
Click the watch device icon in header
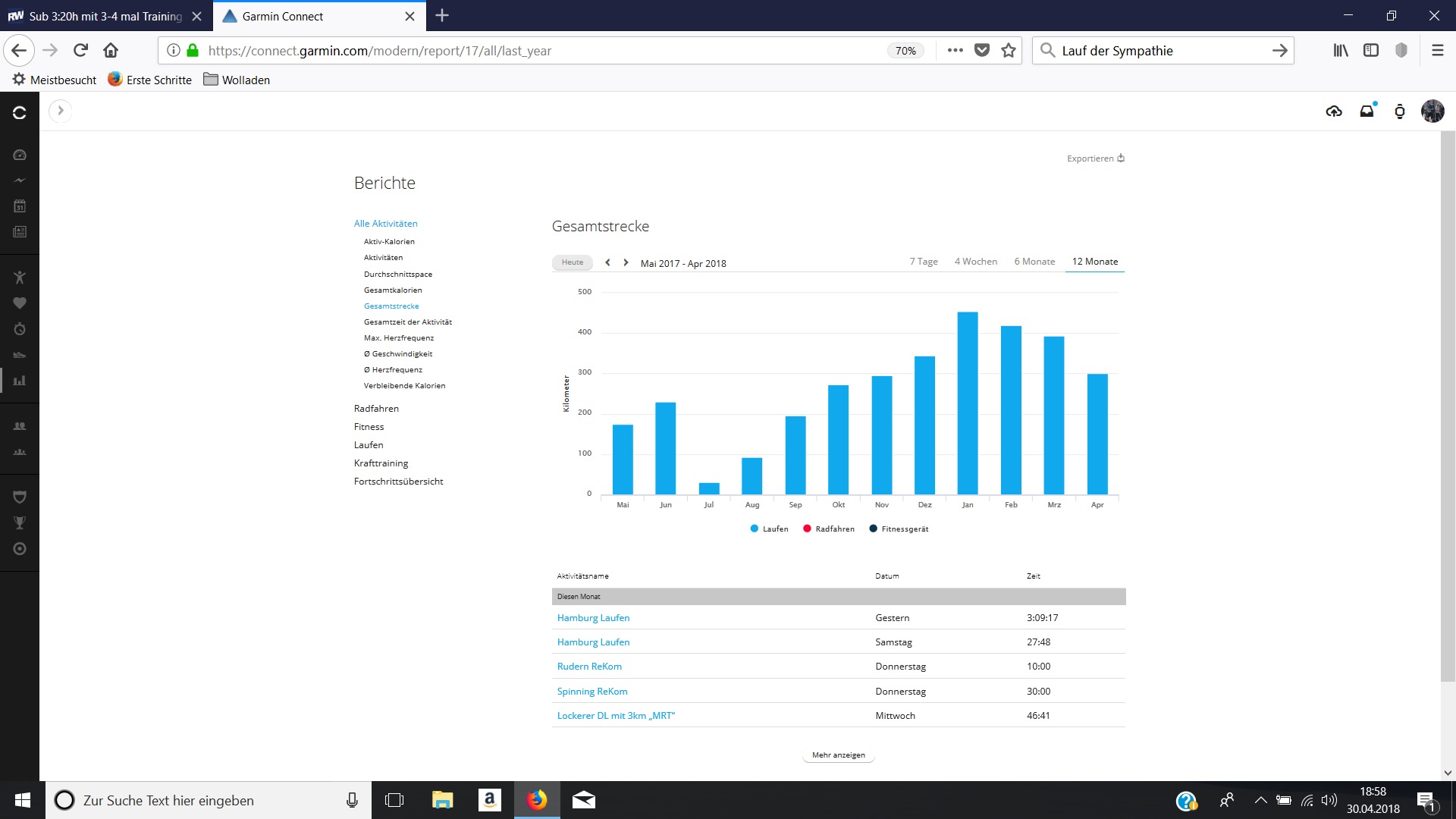pos(1400,111)
